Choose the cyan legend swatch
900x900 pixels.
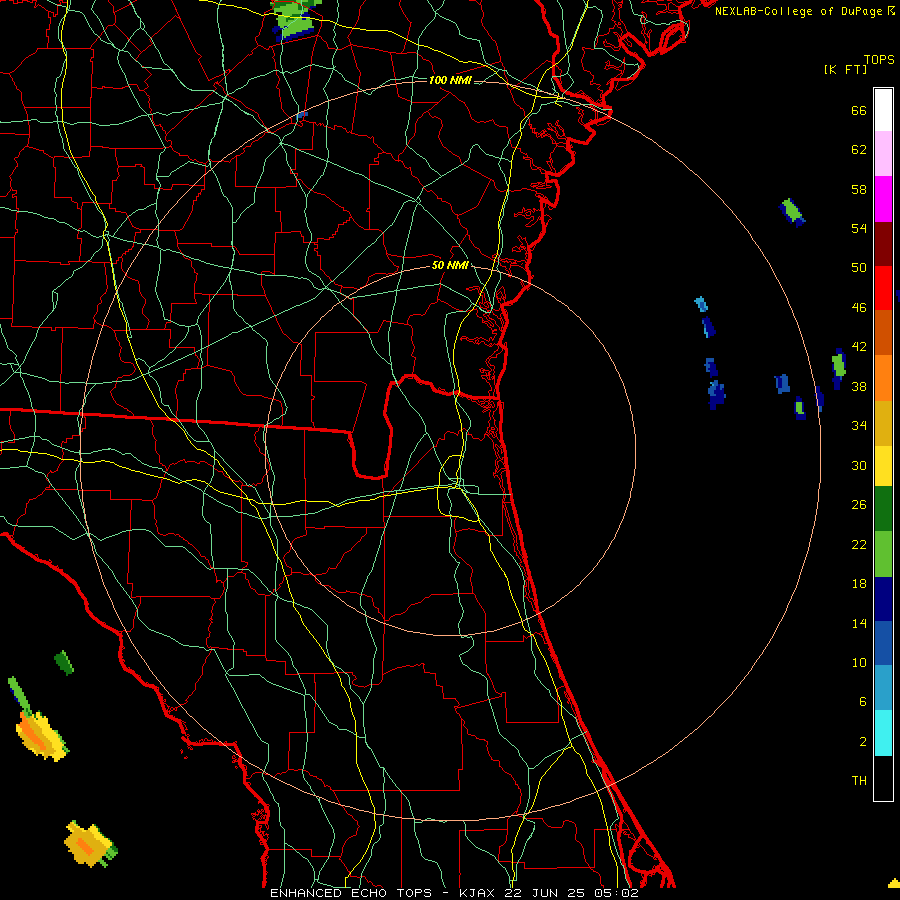(x=883, y=733)
